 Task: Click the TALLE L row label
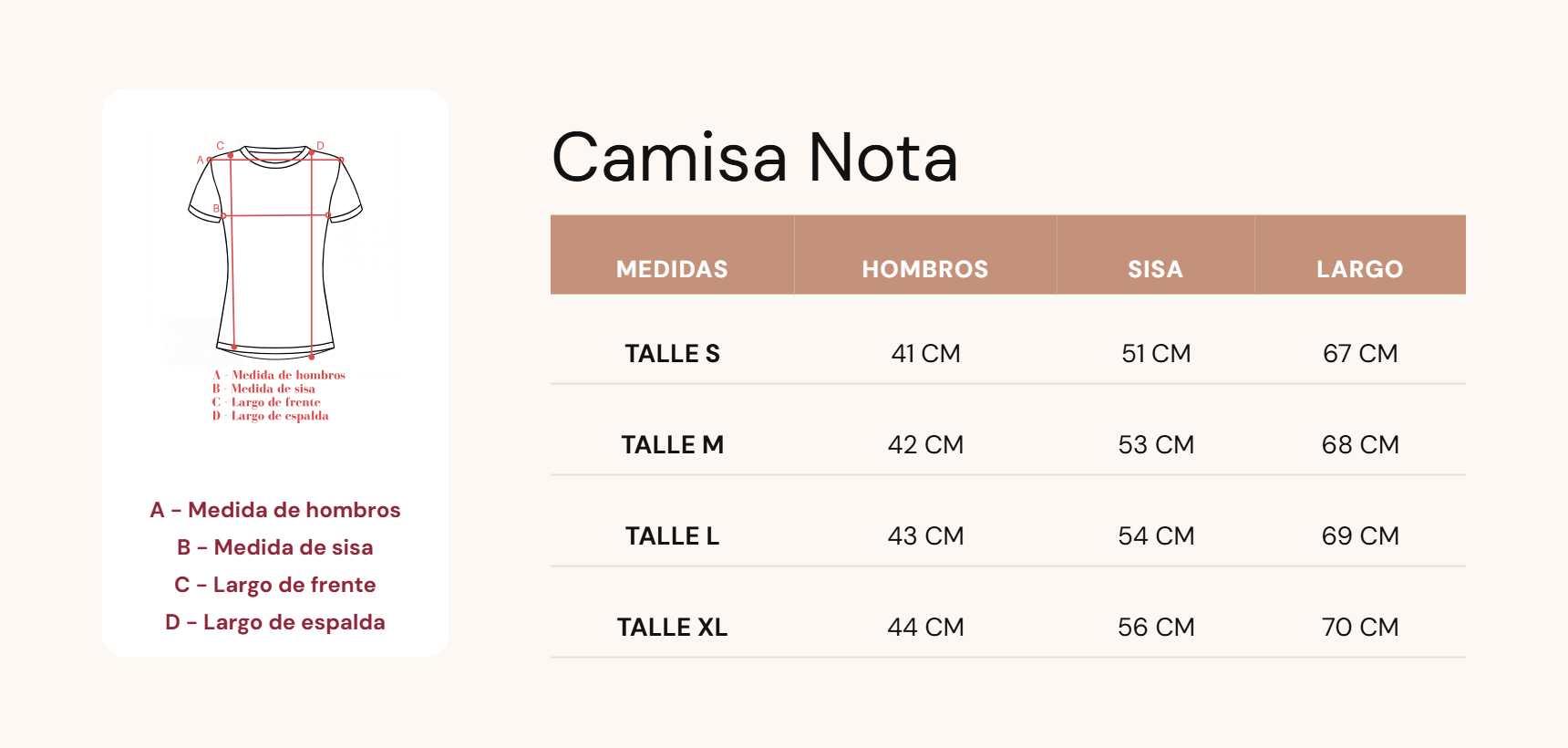[672, 535]
